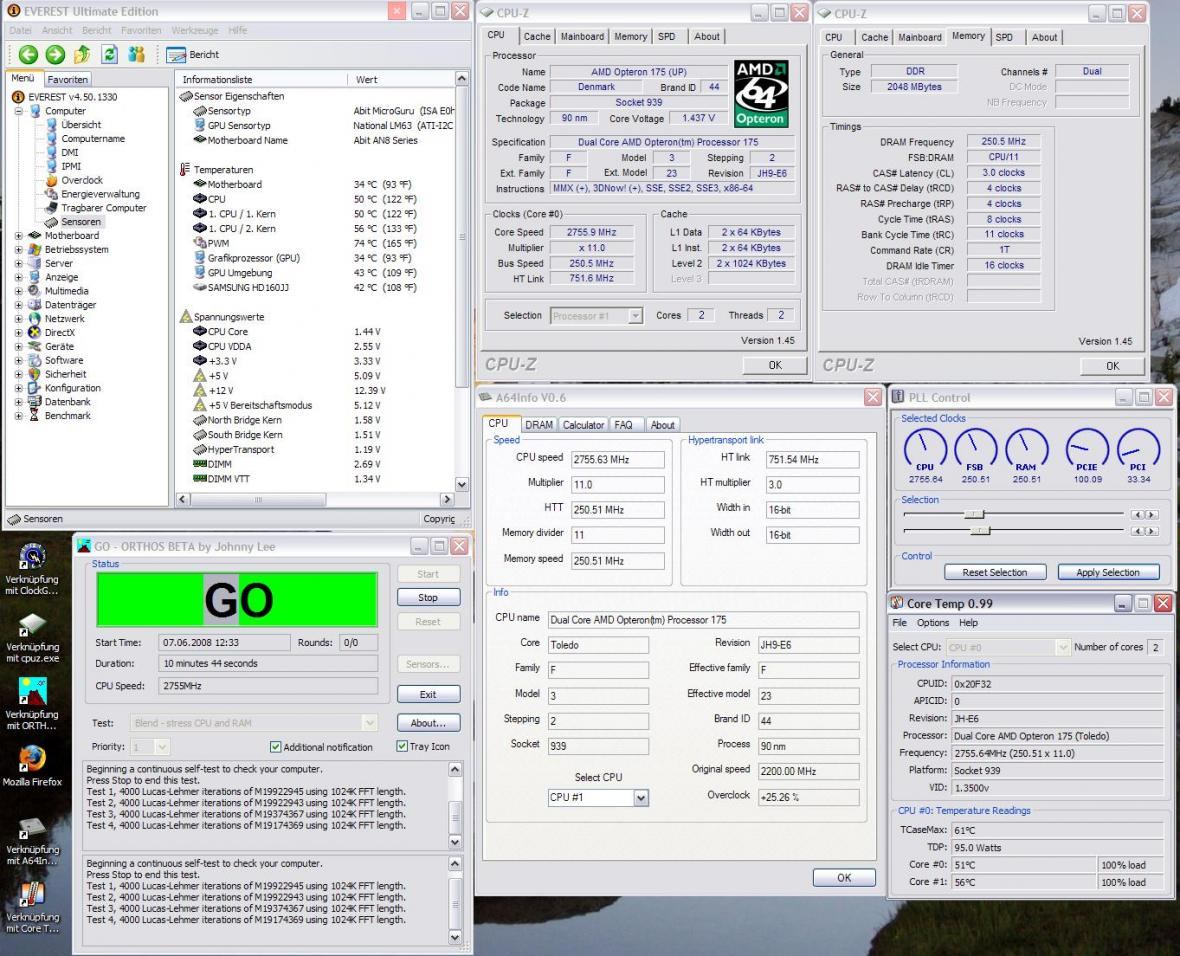Click down arrow of upper ORTHOS log scrollbar
This screenshot has height=956, width=1180.
[455, 842]
